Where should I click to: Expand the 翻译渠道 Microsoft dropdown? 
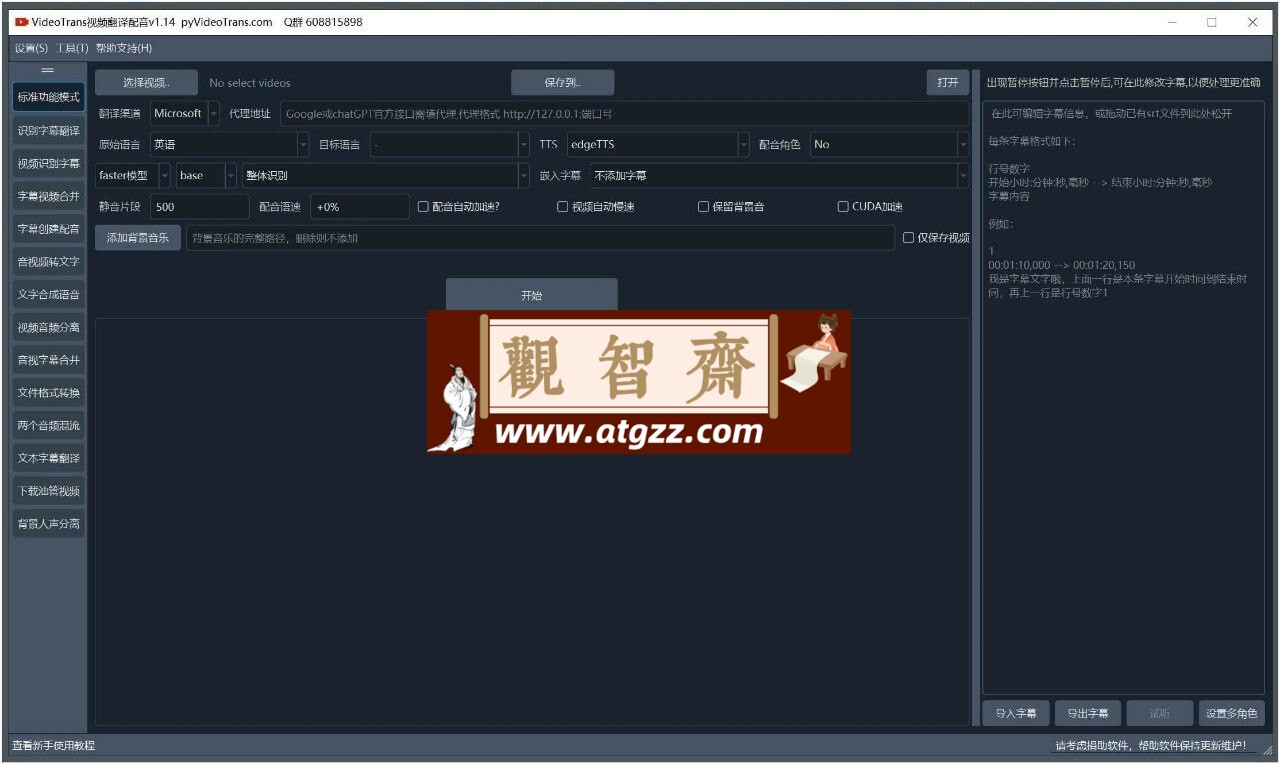tap(185, 113)
